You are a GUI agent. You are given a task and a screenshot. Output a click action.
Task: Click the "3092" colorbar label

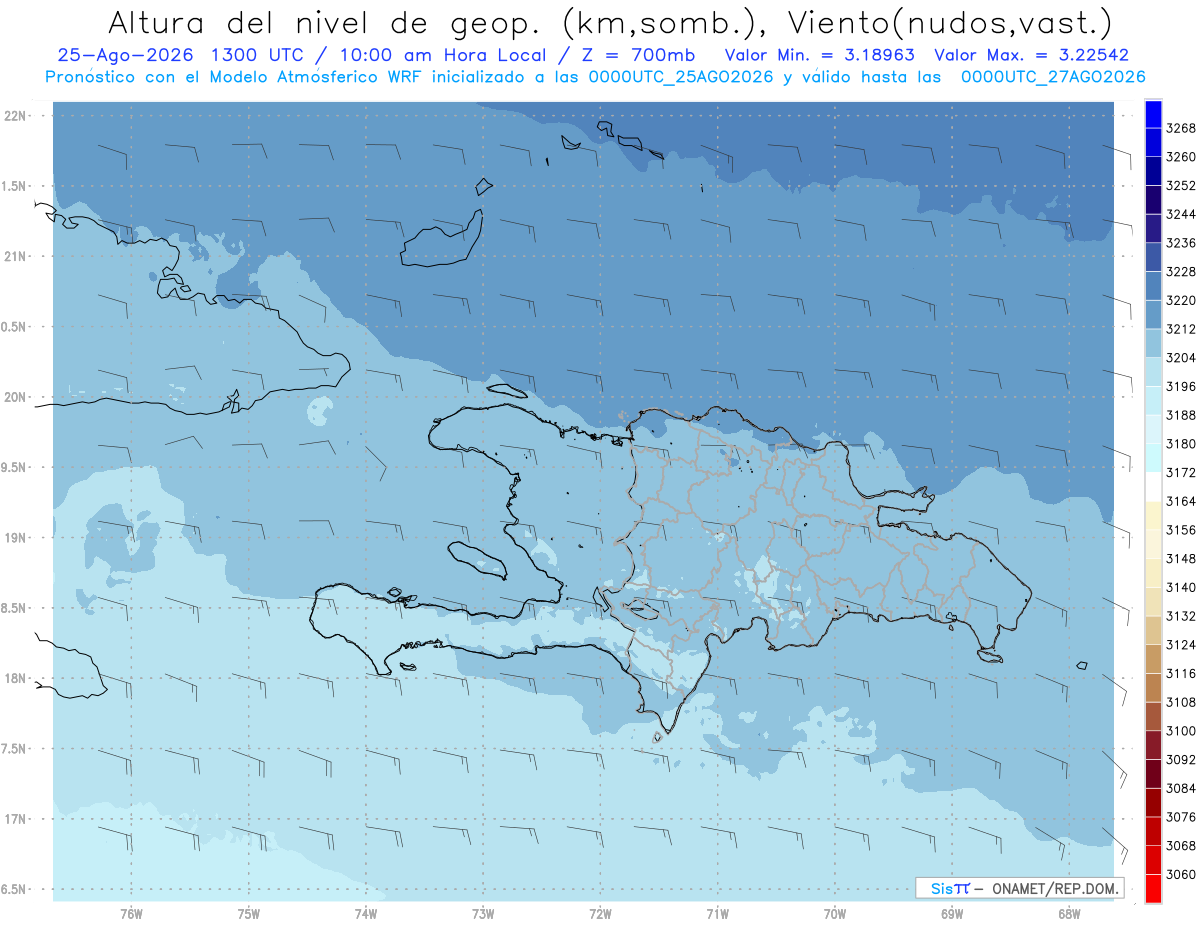click(x=1180, y=759)
